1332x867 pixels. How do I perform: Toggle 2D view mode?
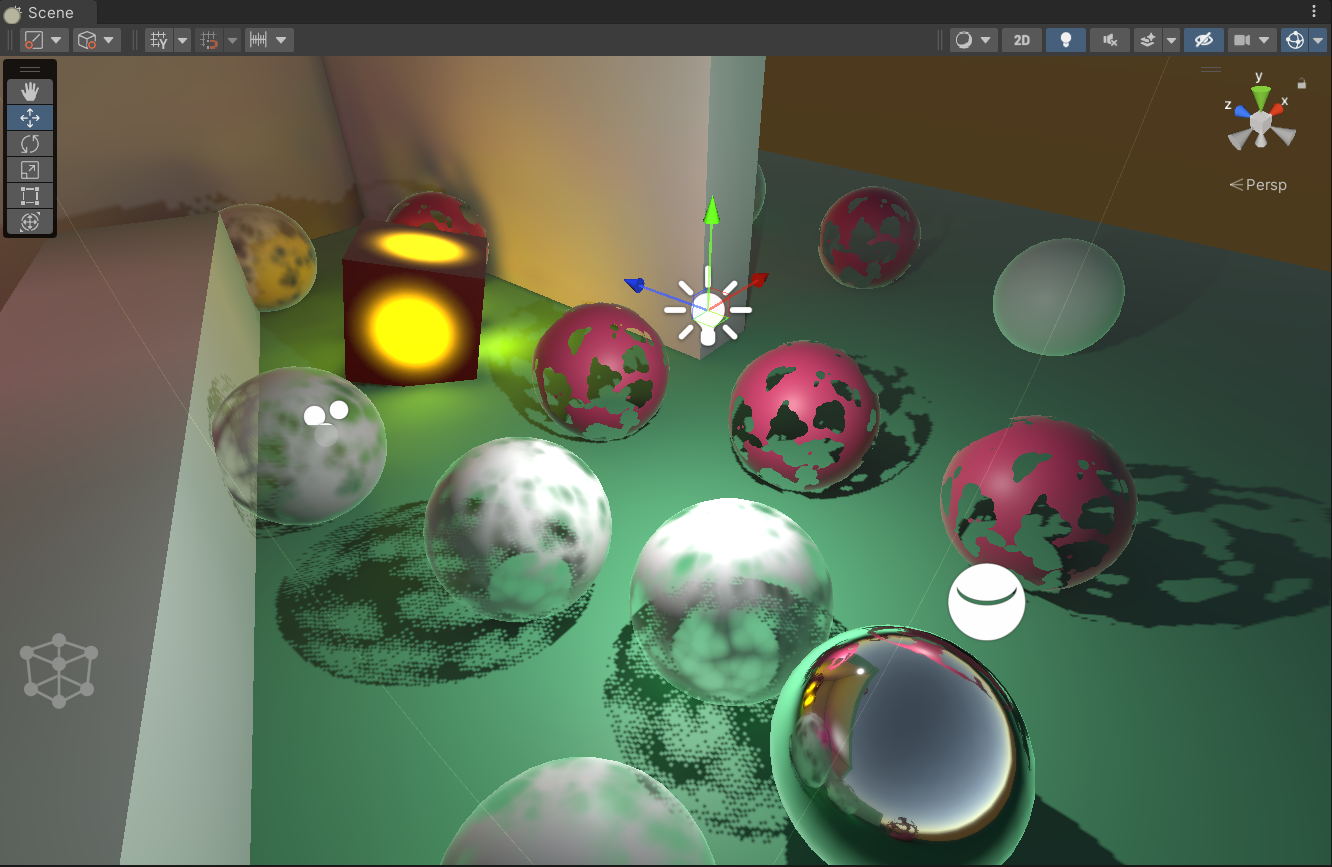1022,40
